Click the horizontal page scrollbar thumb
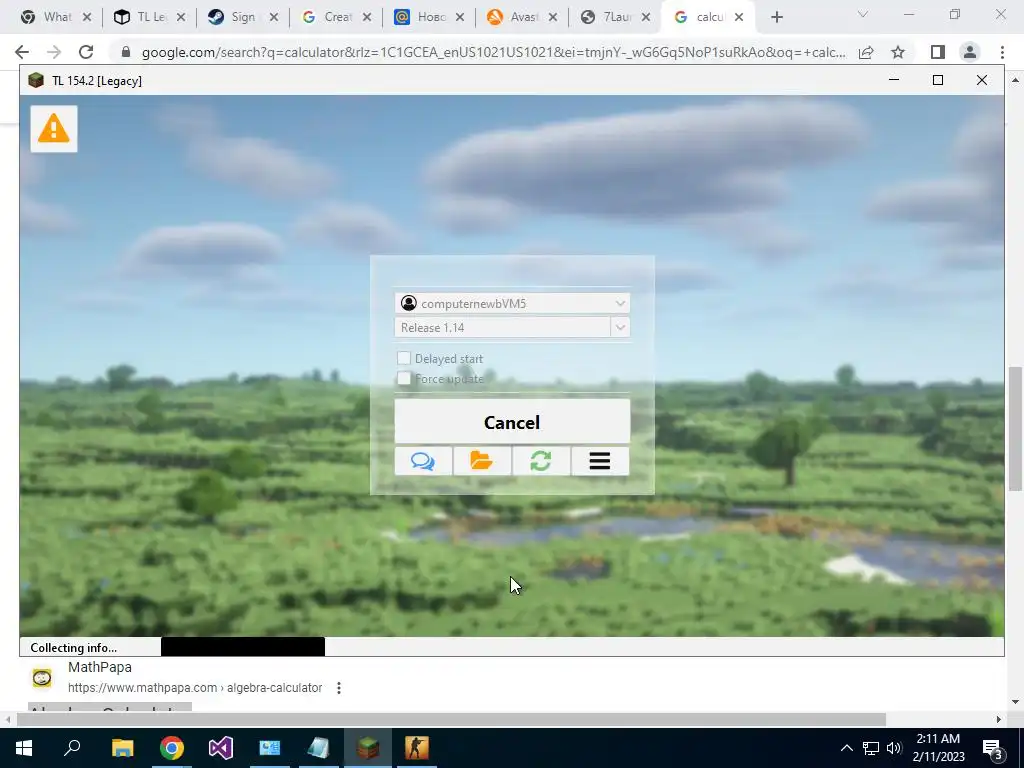 click(451, 719)
